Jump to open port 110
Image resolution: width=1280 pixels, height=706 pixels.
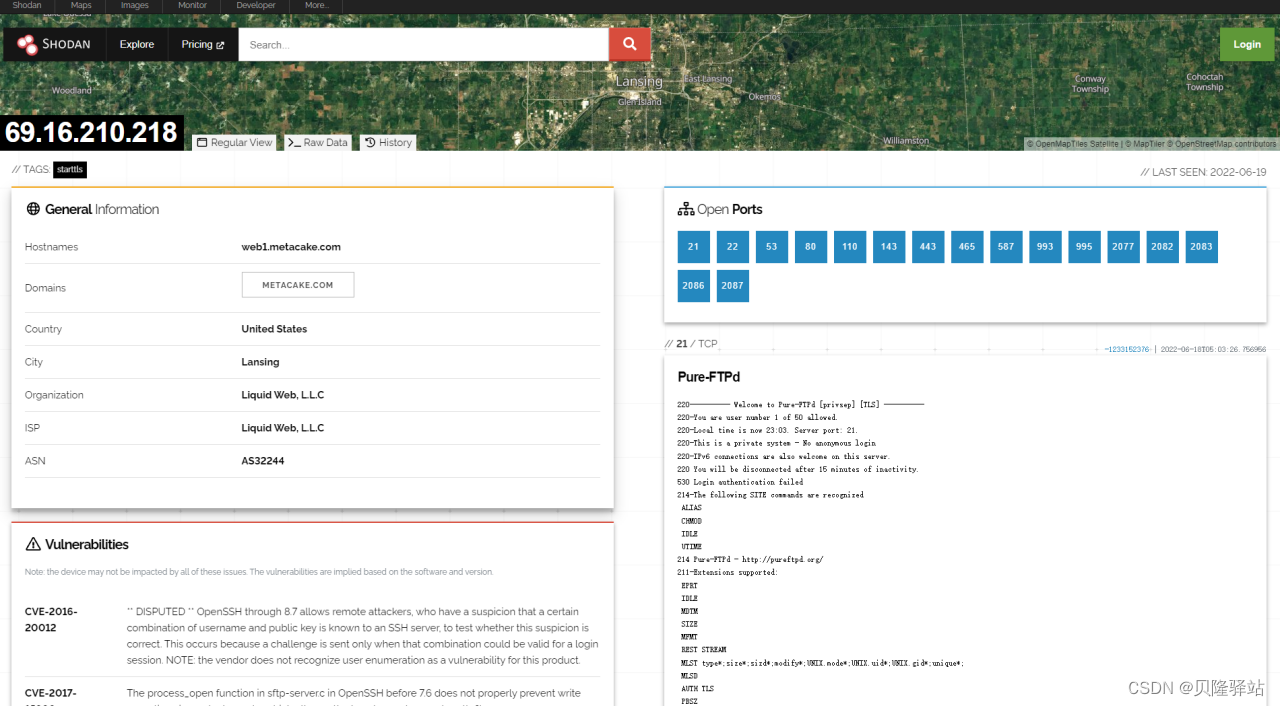coord(850,246)
